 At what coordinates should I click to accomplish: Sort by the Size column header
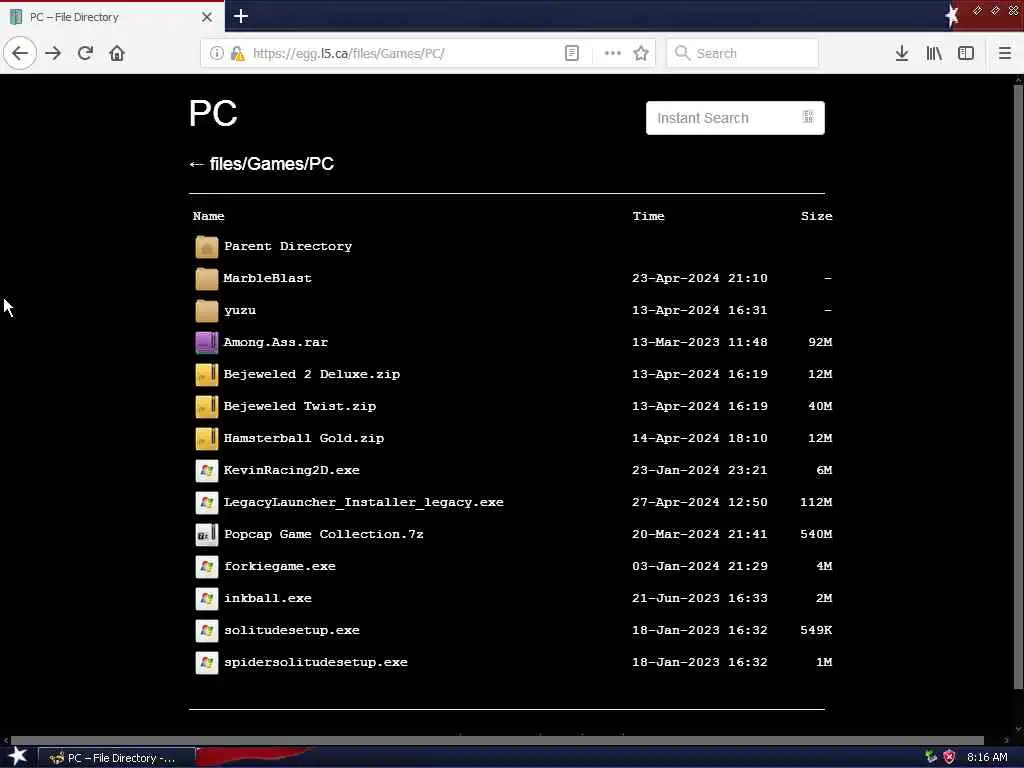pyautogui.click(x=816, y=216)
